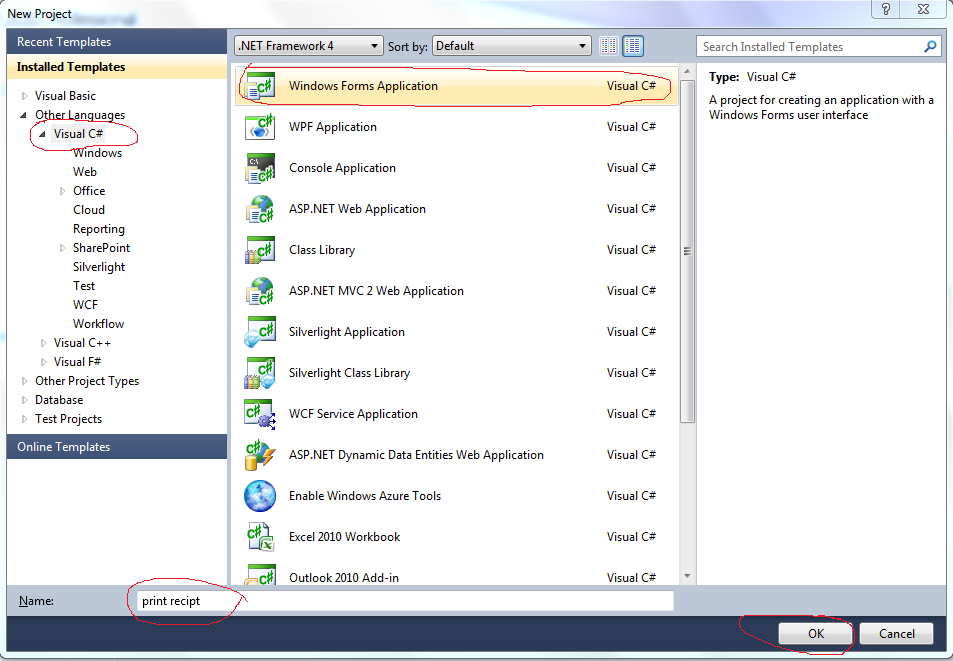Image resolution: width=953 pixels, height=661 pixels.
Task: Switch to medium icons list view
Action: [x=633, y=46]
